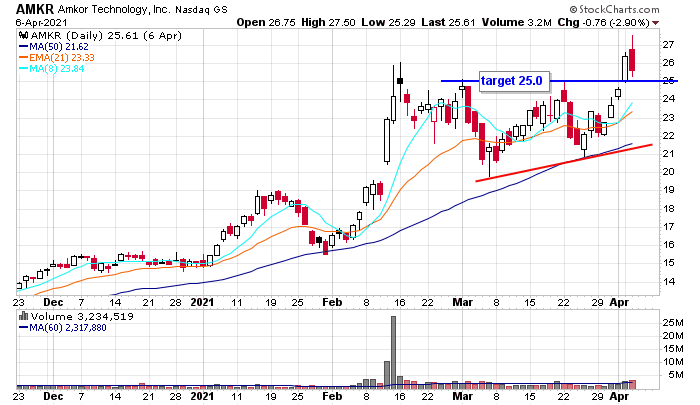Click the Apr label under the volume panel
This screenshot has height=405, width=700.
coord(619,396)
